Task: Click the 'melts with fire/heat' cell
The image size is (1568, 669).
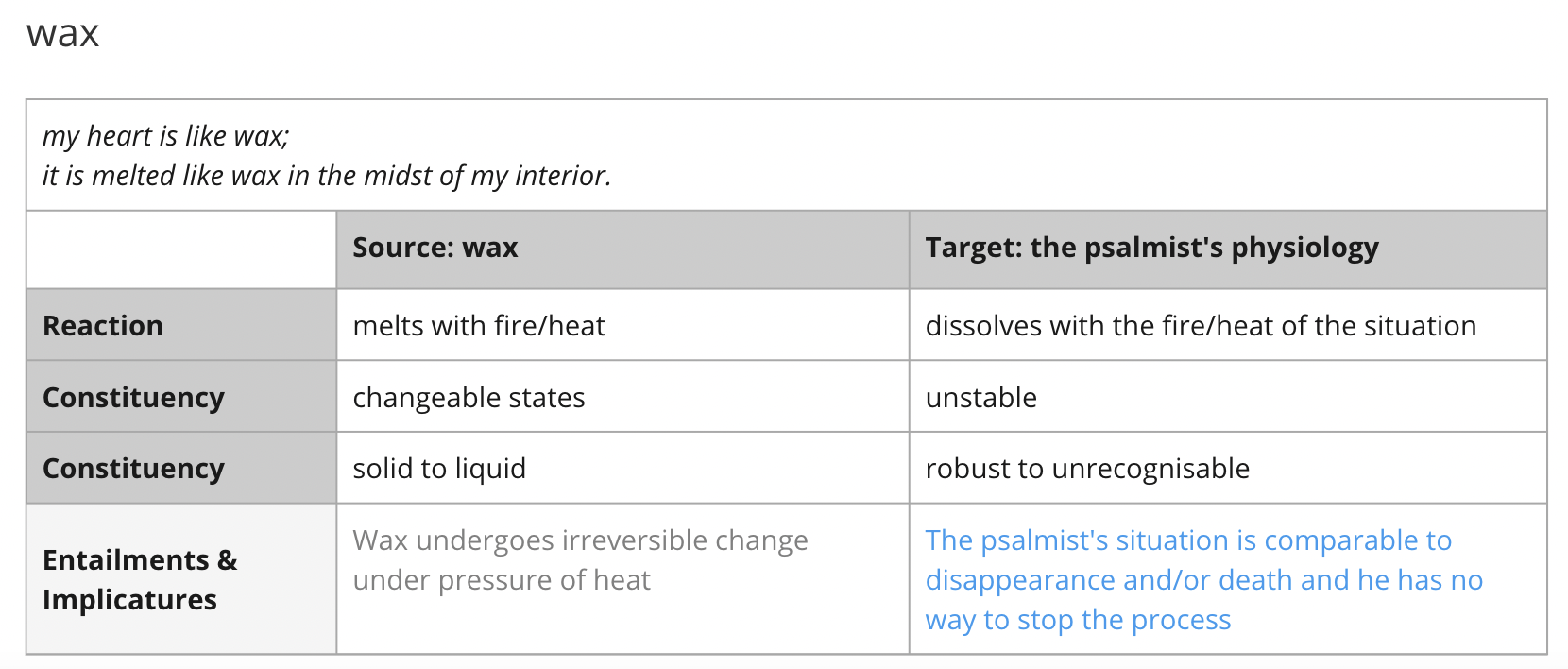Action: [x=478, y=326]
